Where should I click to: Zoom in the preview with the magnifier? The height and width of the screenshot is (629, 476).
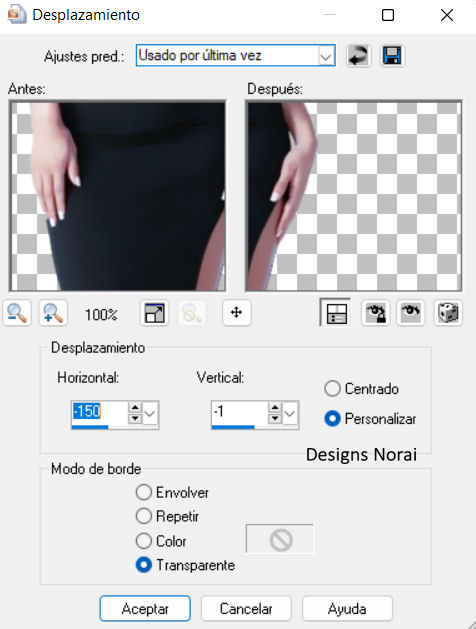53,313
